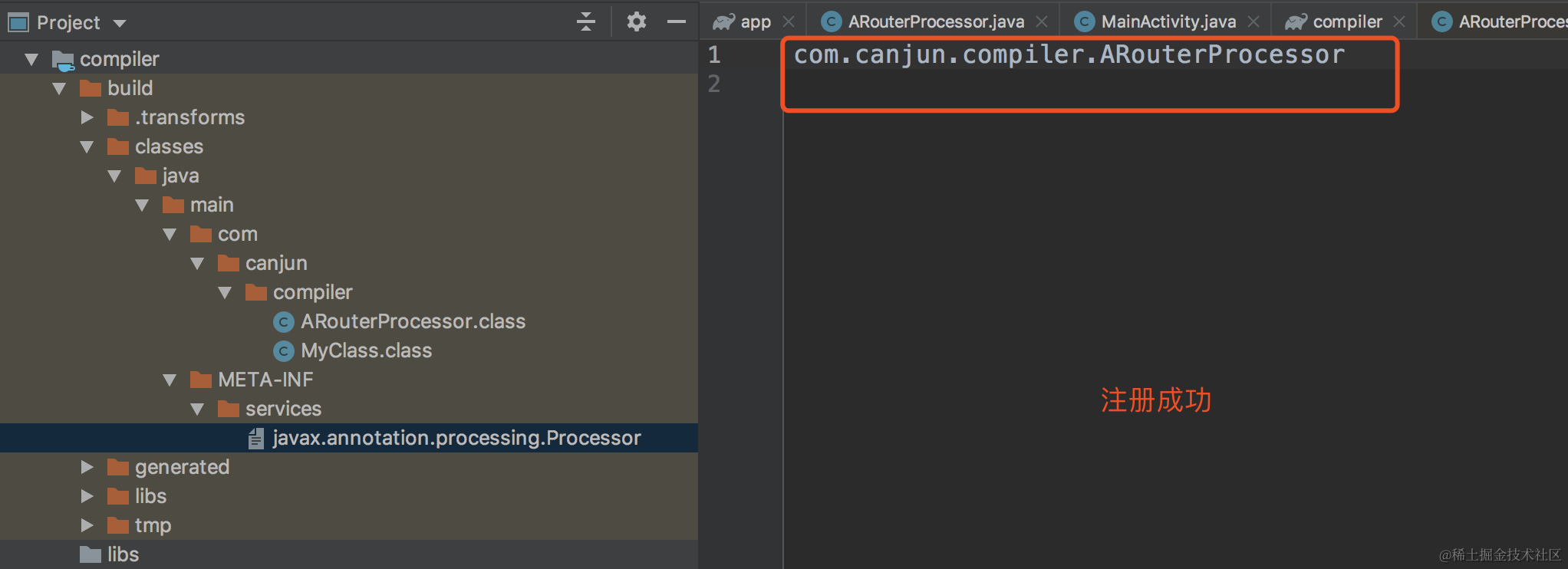Collapse the build folder arrow
The image size is (1568, 569).
59,88
